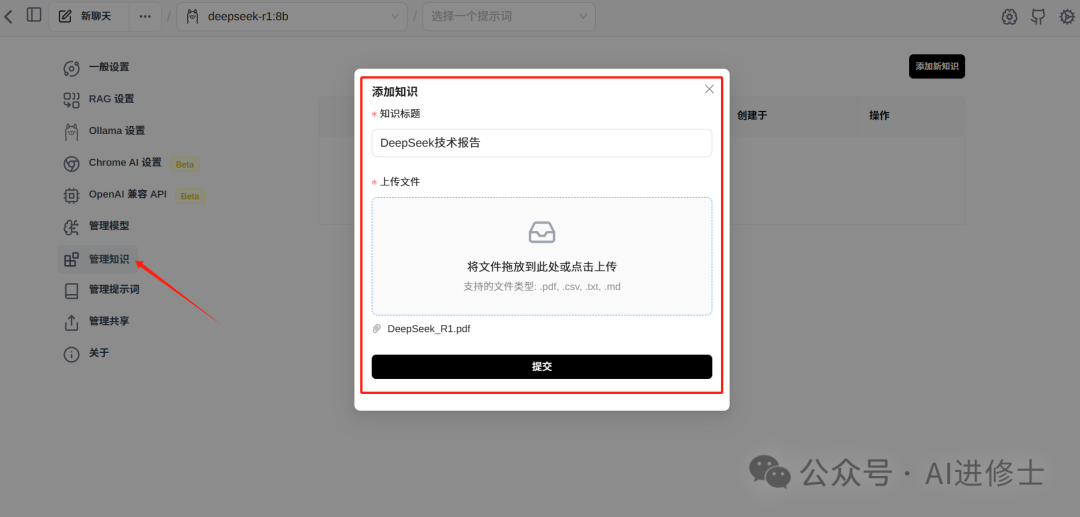Open the settings gear at far right
The image size is (1080, 517).
click(1066, 17)
